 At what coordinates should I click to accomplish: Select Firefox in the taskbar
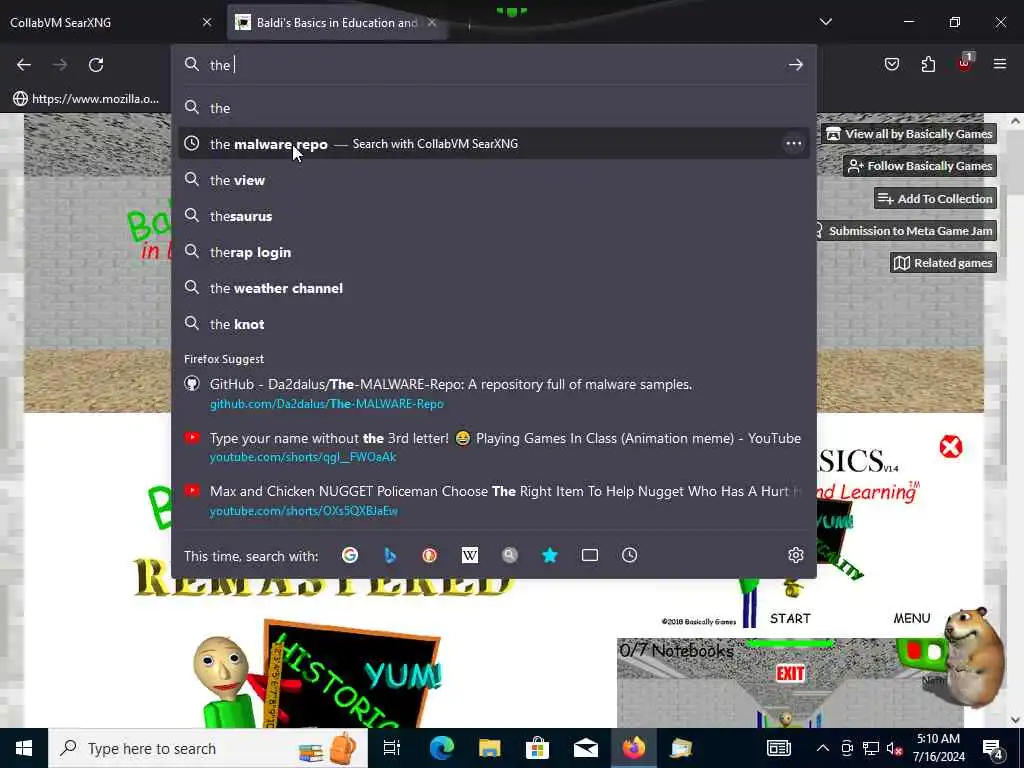pos(633,748)
